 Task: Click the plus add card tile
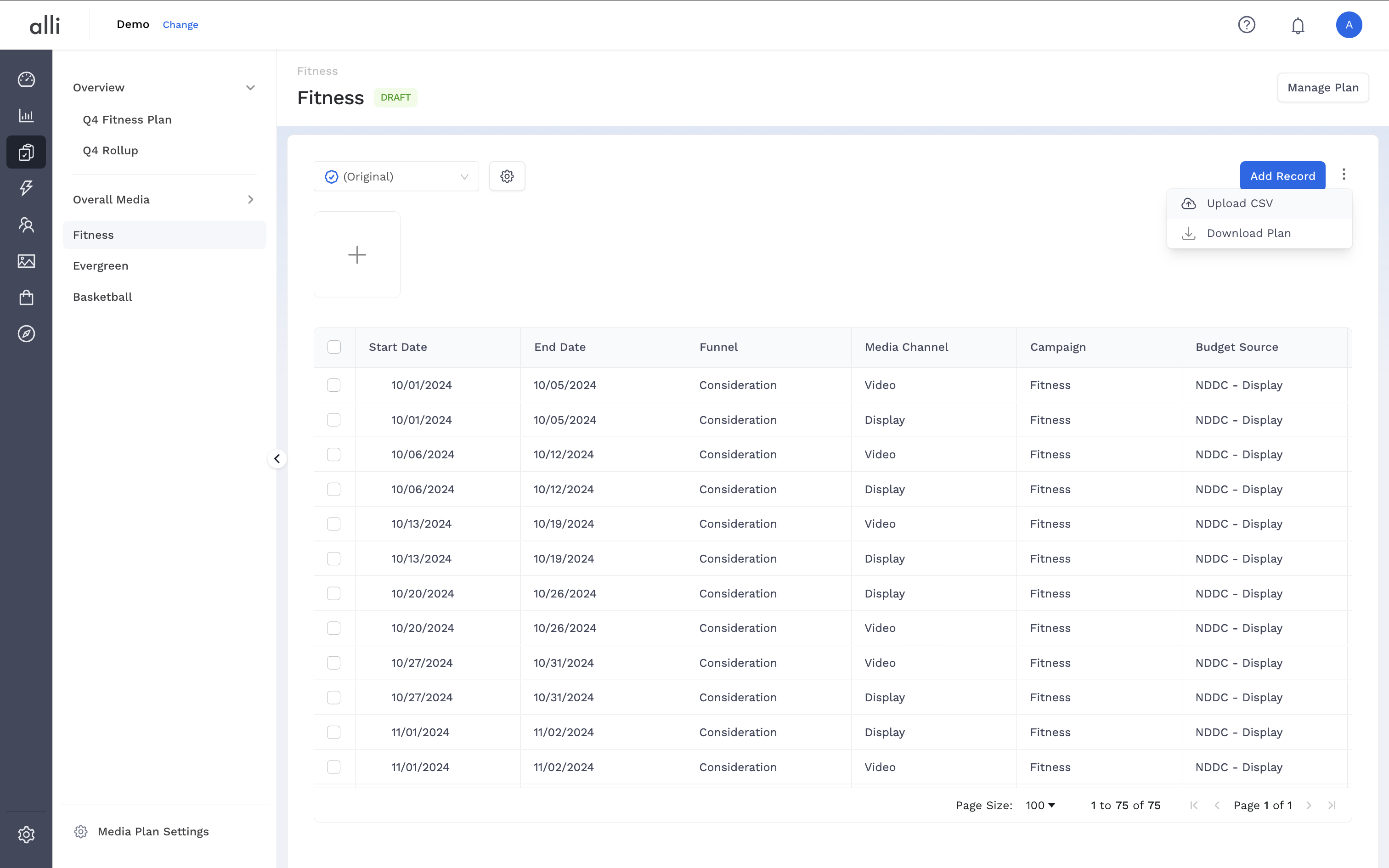357,254
